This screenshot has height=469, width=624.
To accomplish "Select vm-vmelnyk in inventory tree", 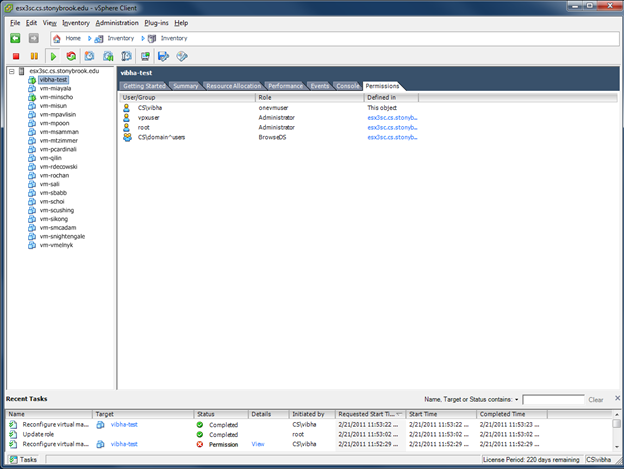I will point(57,245).
